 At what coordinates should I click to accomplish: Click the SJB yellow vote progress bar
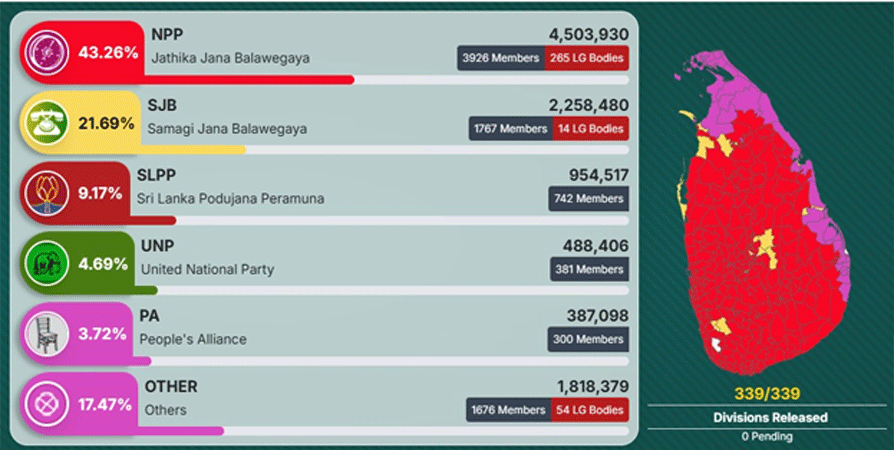coord(193,150)
